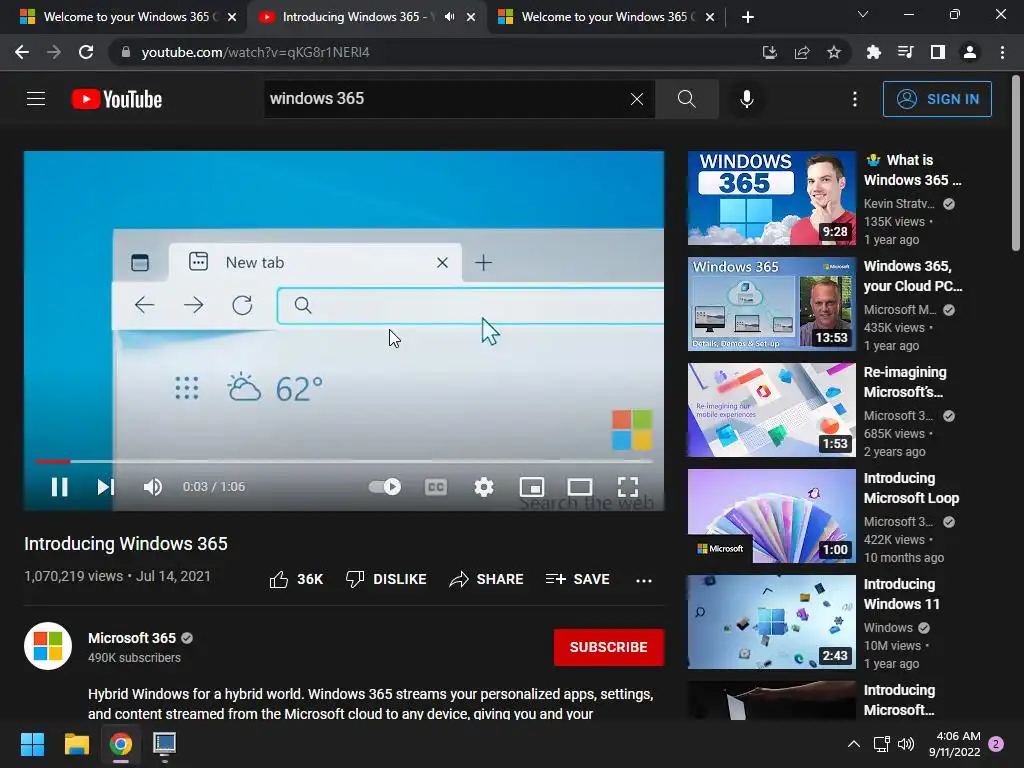Enter full screen mode

pyautogui.click(x=628, y=487)
